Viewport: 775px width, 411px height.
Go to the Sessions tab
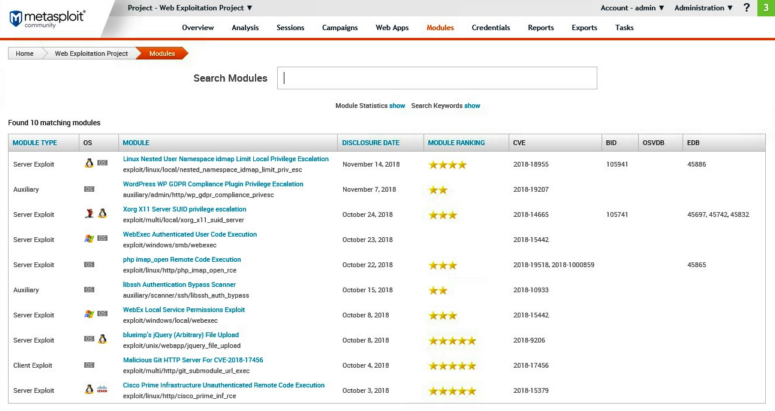pos(293,28)
